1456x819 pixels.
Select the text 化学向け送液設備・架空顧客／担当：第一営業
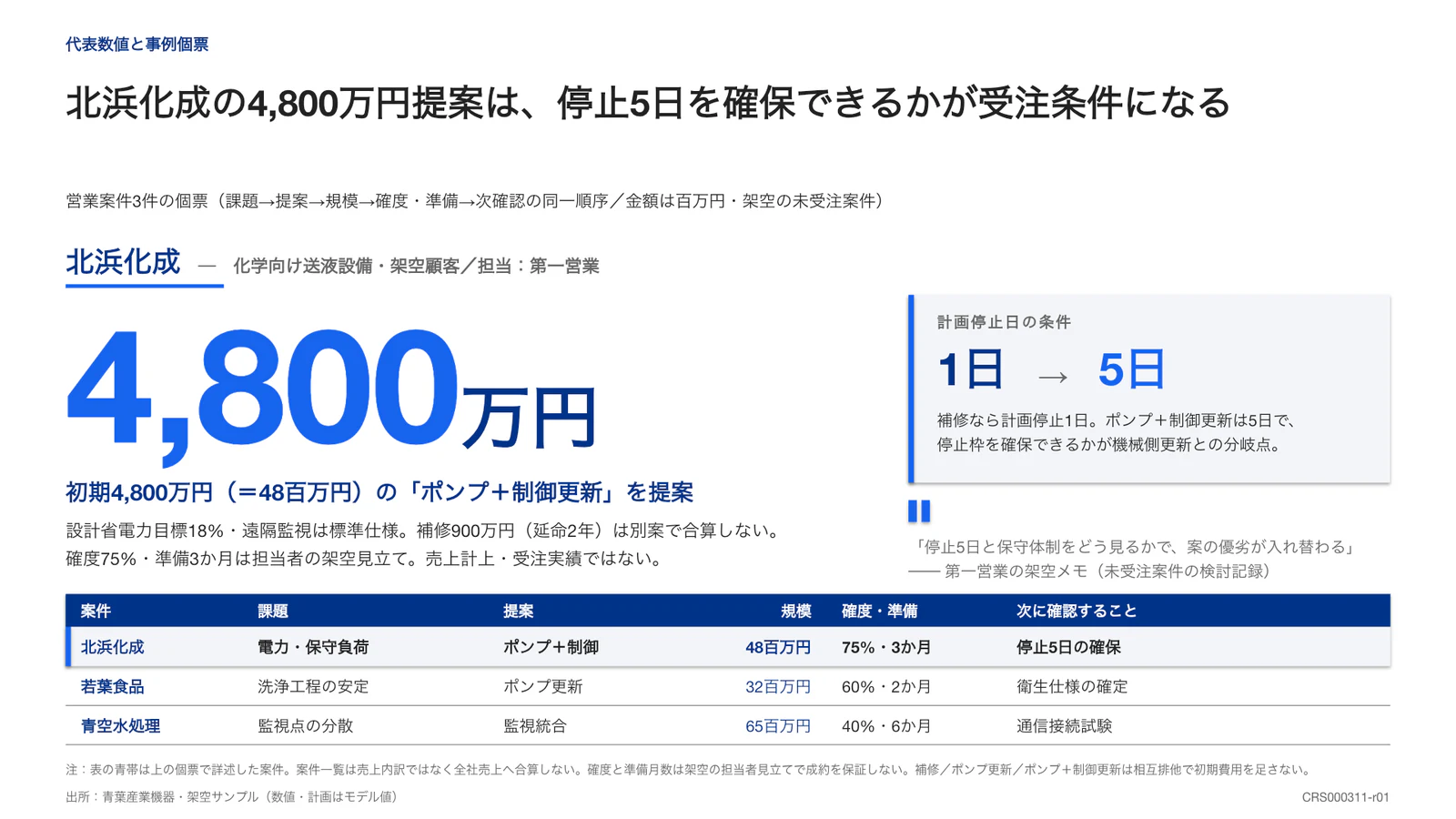pyautogui.click(x=416, y=266)
